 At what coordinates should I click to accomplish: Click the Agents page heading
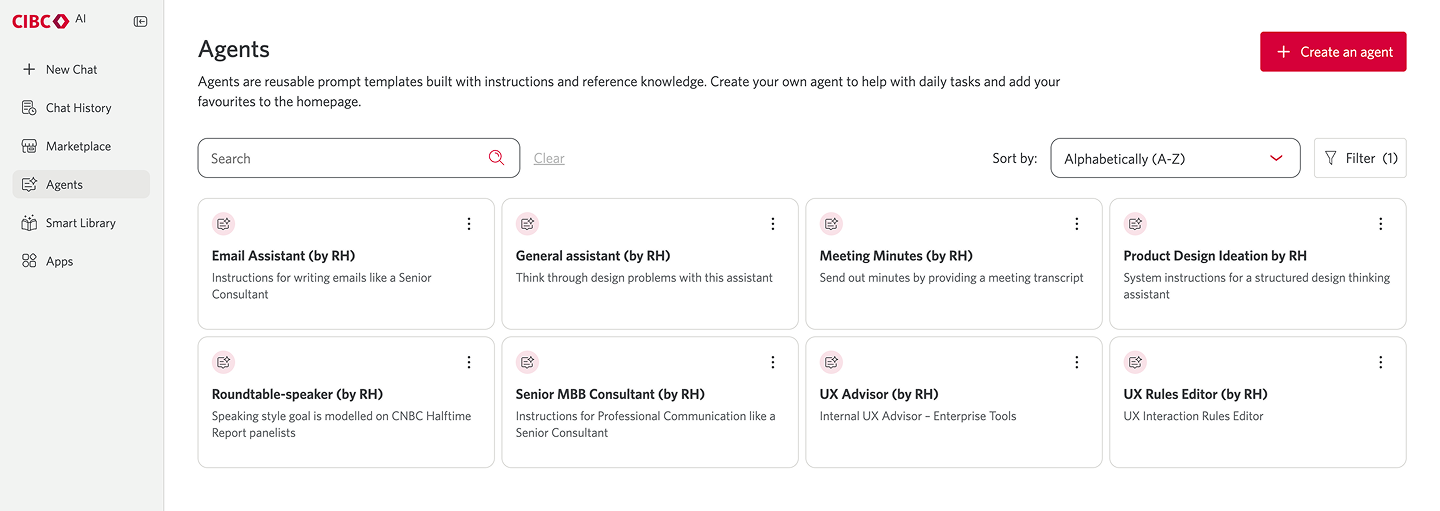234,49
